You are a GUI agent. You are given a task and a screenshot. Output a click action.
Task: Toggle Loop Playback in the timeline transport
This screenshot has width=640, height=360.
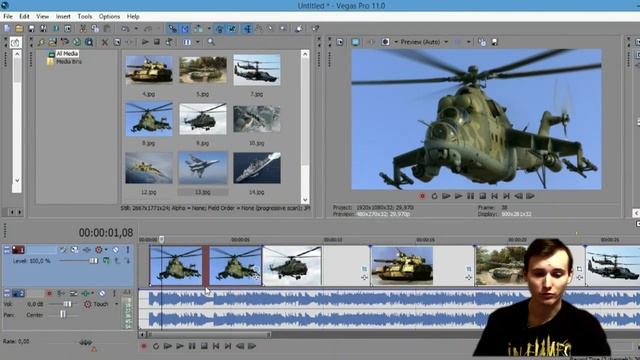click(x=156, y=346)
